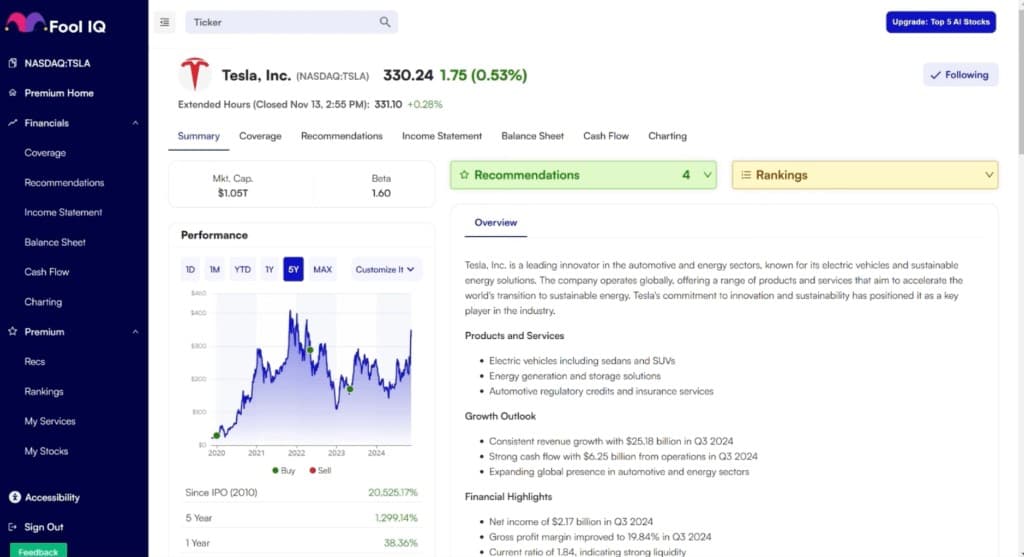The image size is (1024, 557).
Task: Click the list icon in Rankings panel
Action: click(746, 175)
